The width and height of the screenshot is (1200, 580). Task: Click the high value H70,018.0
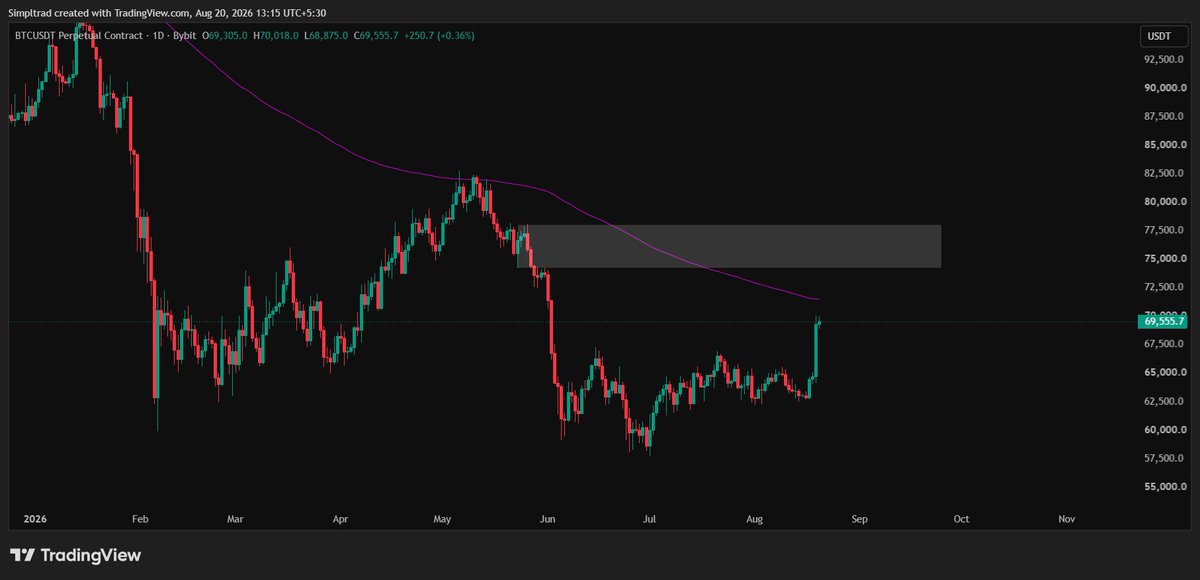point(275,35)
